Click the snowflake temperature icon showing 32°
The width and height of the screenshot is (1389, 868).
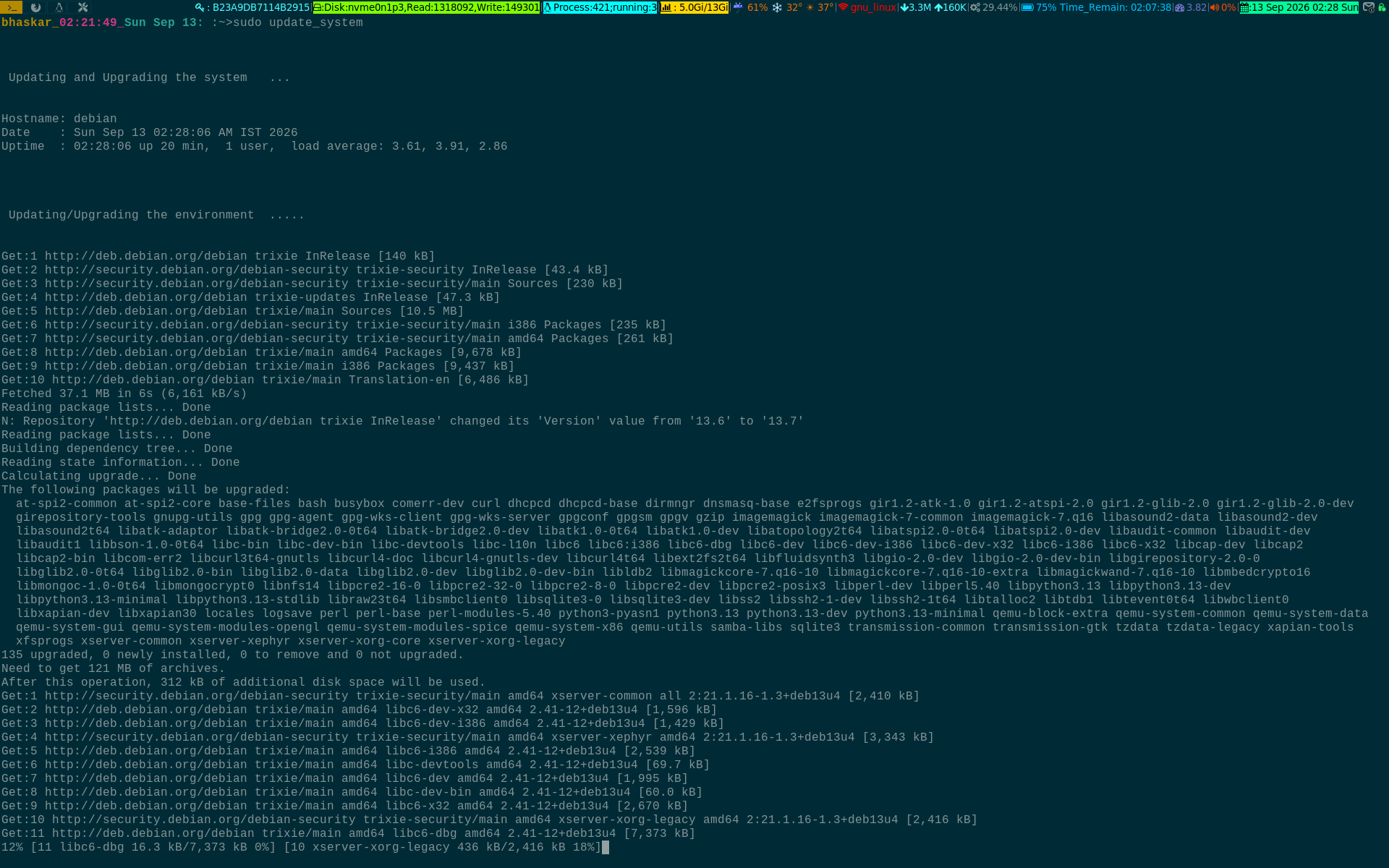tap(777, 7)
